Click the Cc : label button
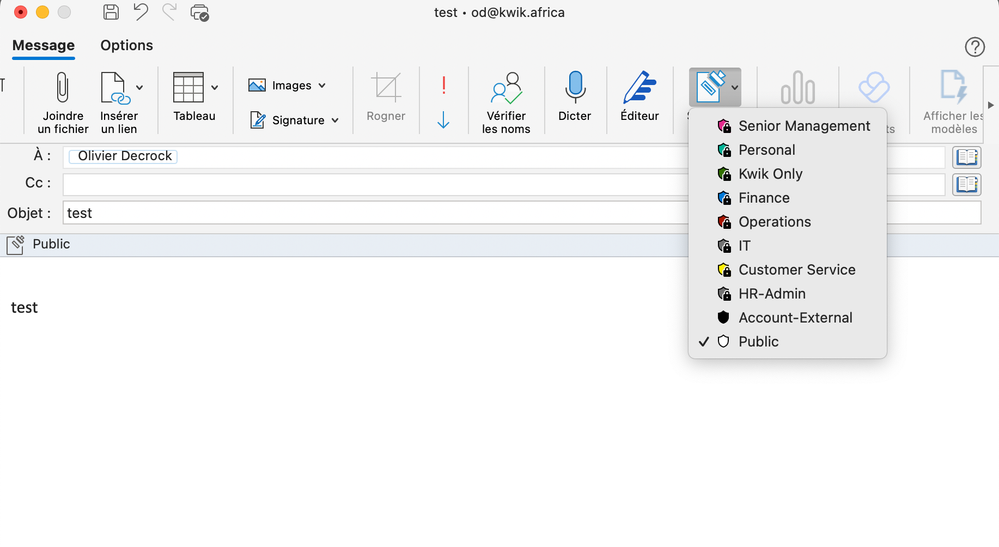The height and width of the screenshot is (547, 999). (x=38, y=183)
